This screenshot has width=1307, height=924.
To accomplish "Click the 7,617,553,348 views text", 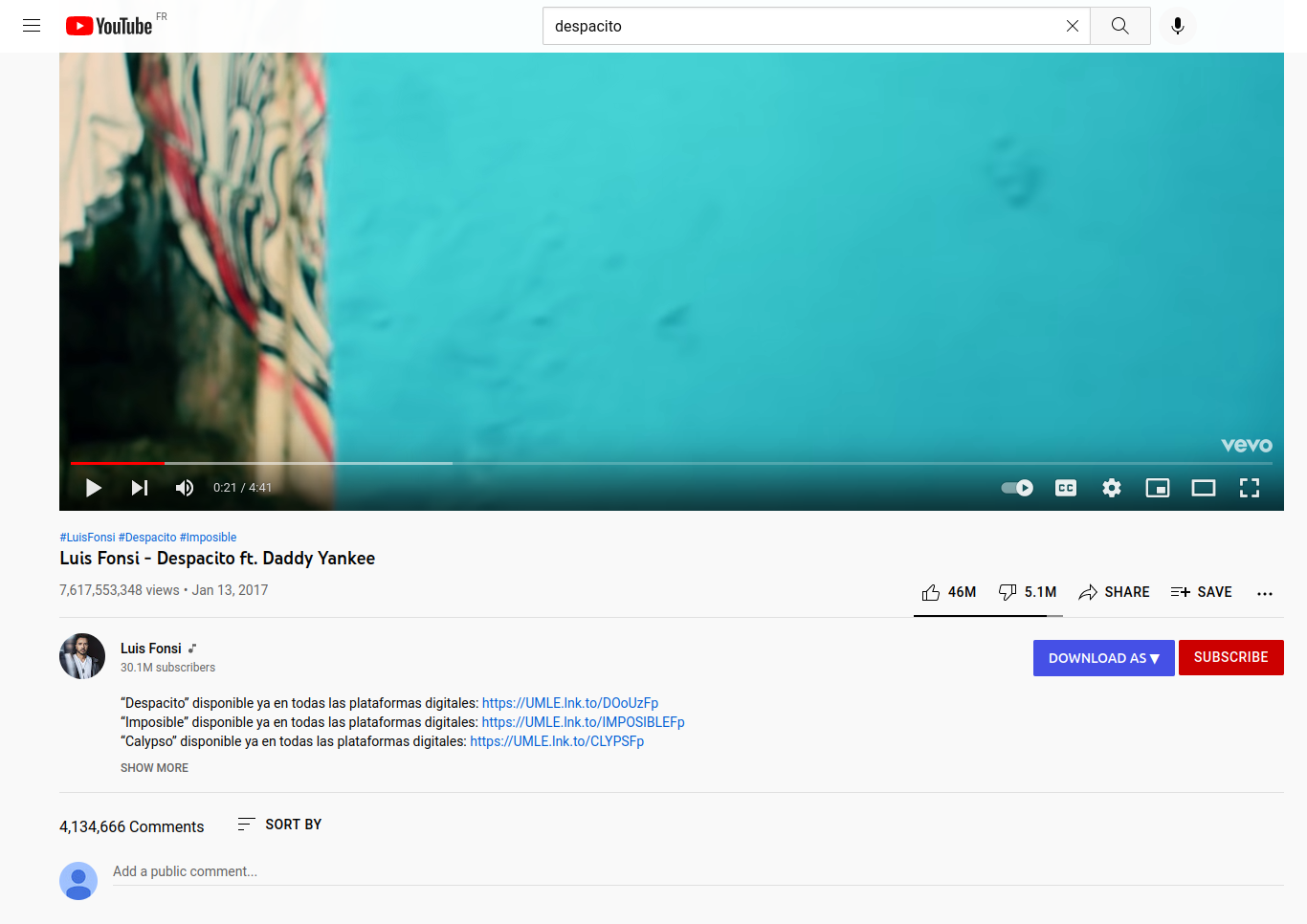I will [x=120, y=590].
